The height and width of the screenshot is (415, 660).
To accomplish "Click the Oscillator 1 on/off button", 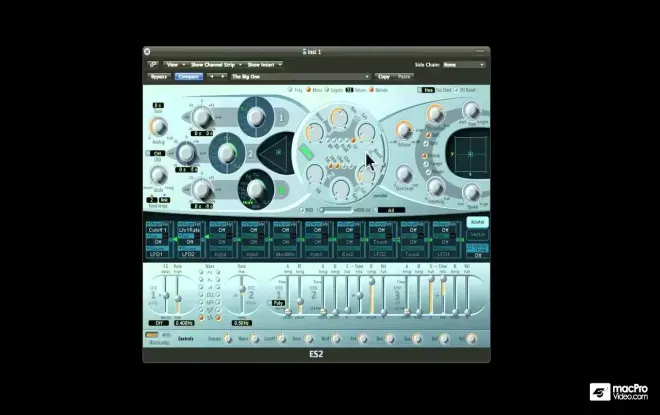I will click(281, 117).
